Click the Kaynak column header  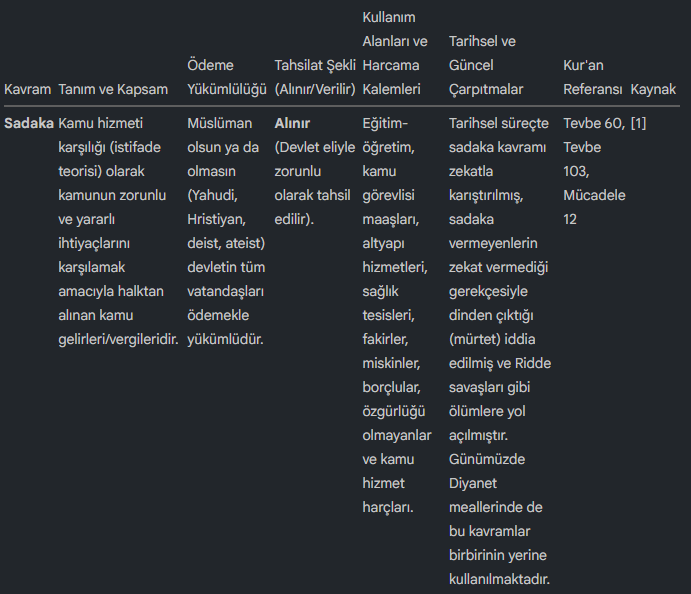pyautogui.click(x=653, y=89)
